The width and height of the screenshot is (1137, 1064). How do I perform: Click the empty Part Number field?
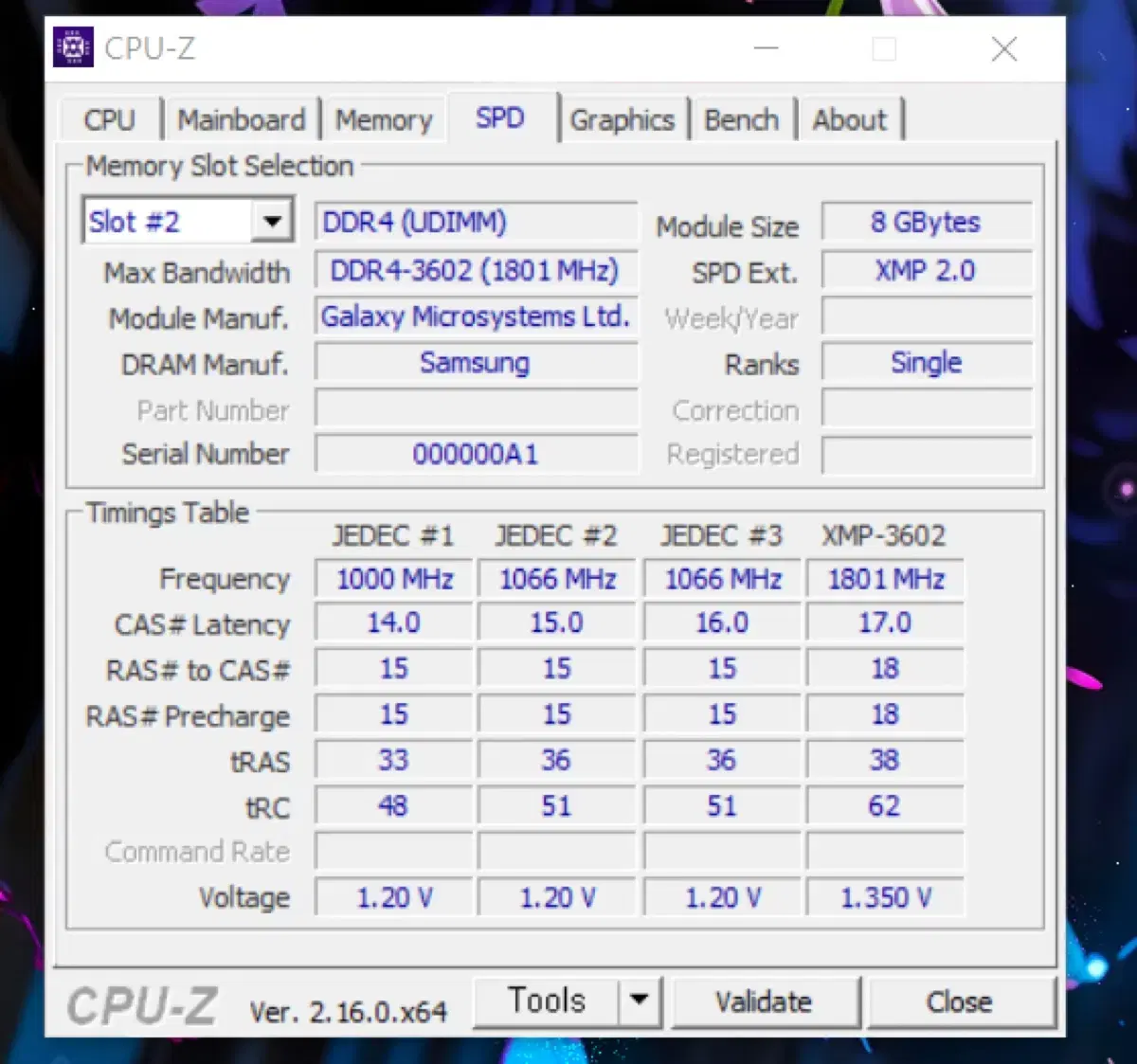coord(477,409)
